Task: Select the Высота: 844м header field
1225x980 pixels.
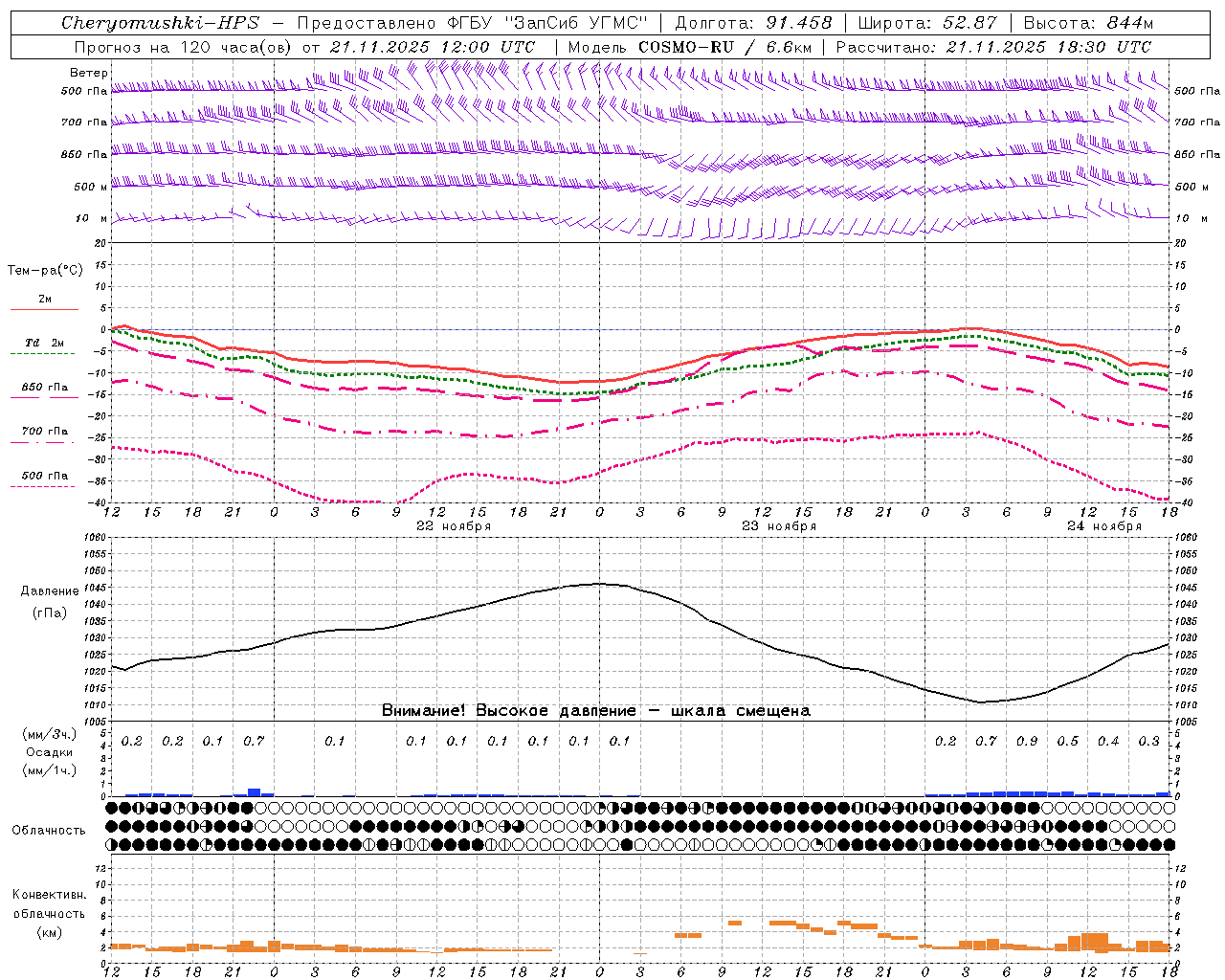Action: click(x=1088, y=23)
